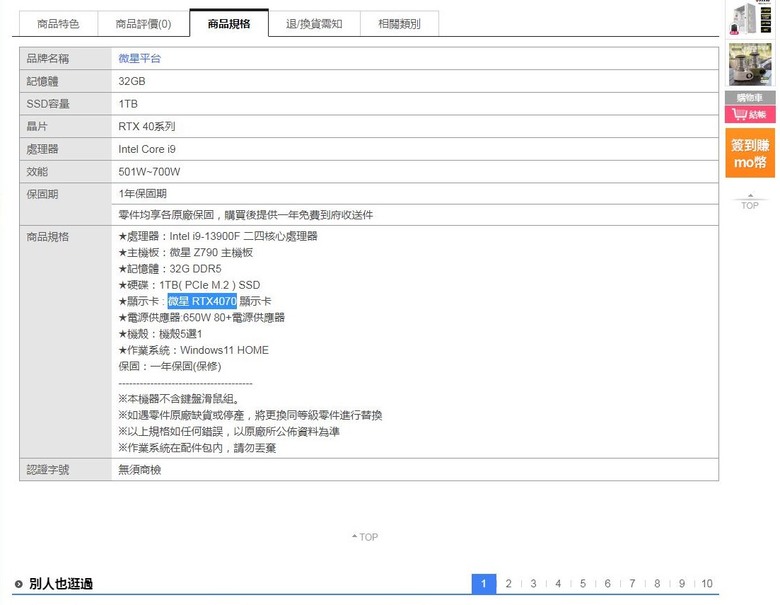Click the 認證字號 row label

pos(48,470)
